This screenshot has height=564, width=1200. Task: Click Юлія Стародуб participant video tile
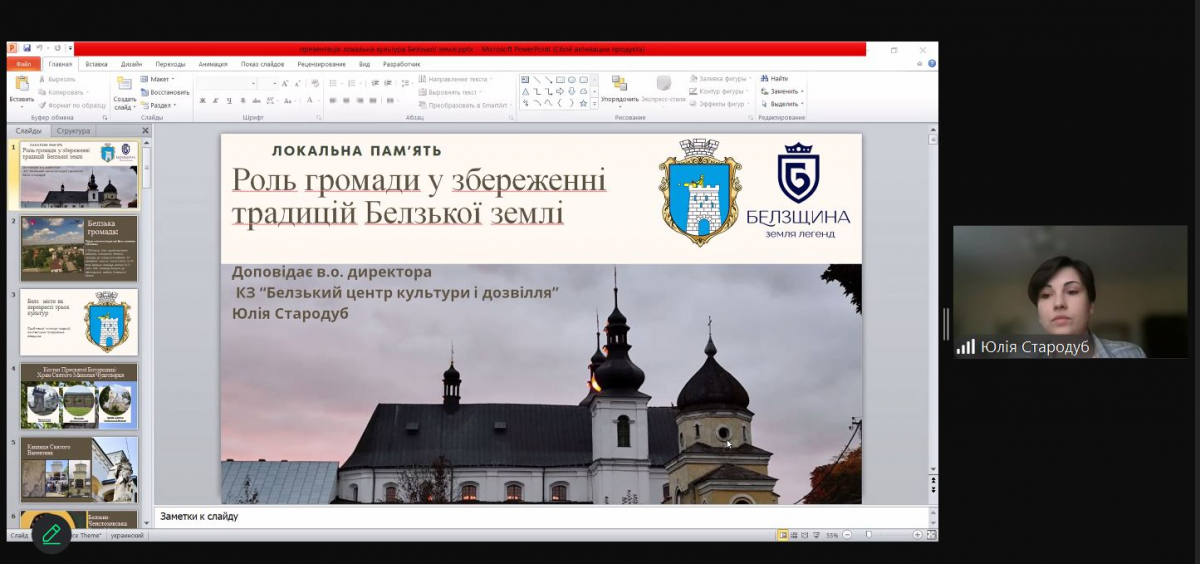coord(1070,291)
